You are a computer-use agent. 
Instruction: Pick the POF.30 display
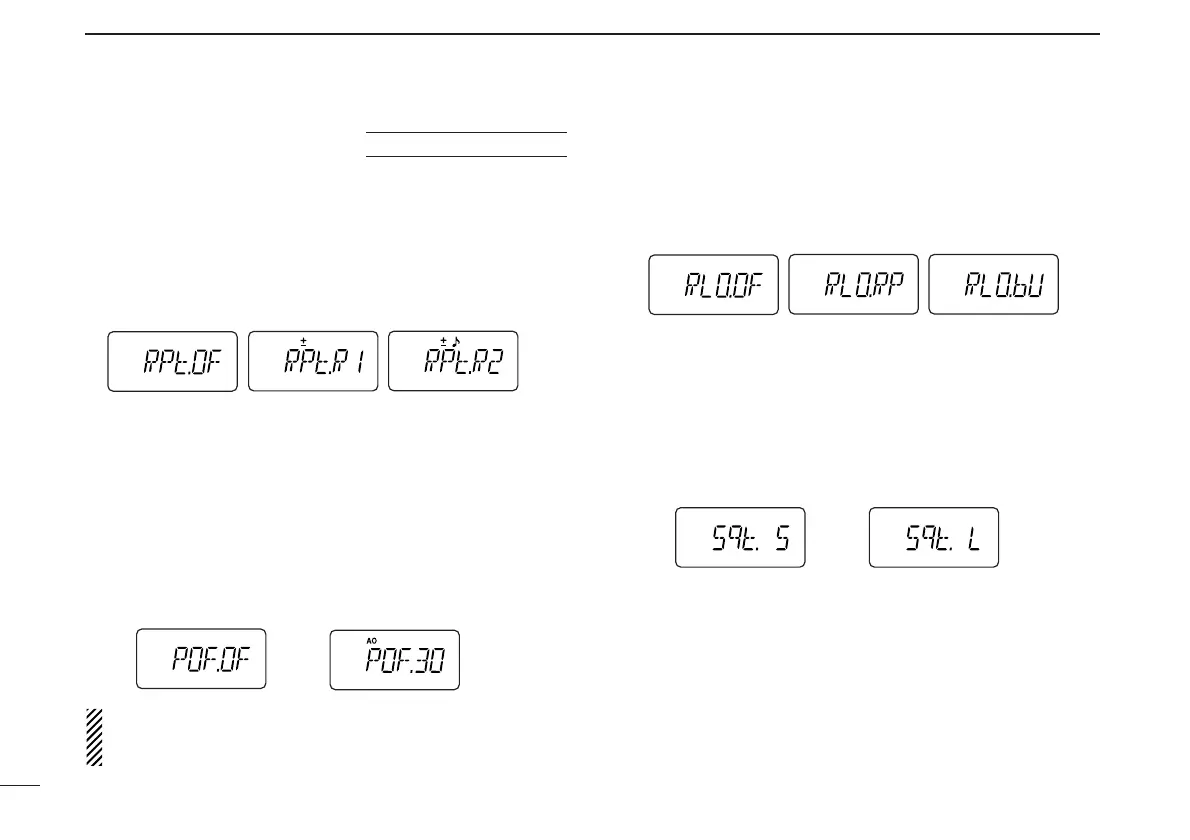(395, 660)
